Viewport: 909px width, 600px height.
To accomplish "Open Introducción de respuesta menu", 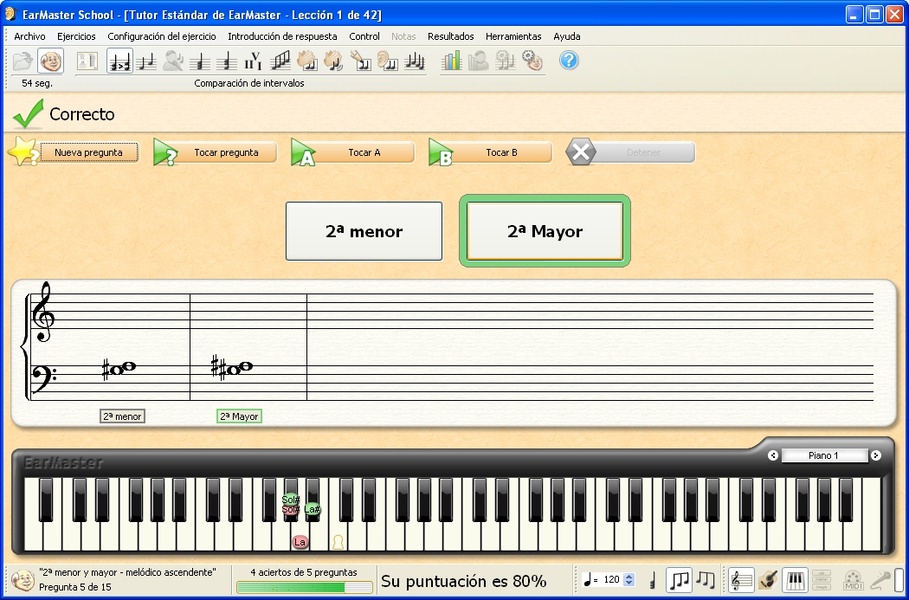I will pyautogui.click(x=282, y=37).
